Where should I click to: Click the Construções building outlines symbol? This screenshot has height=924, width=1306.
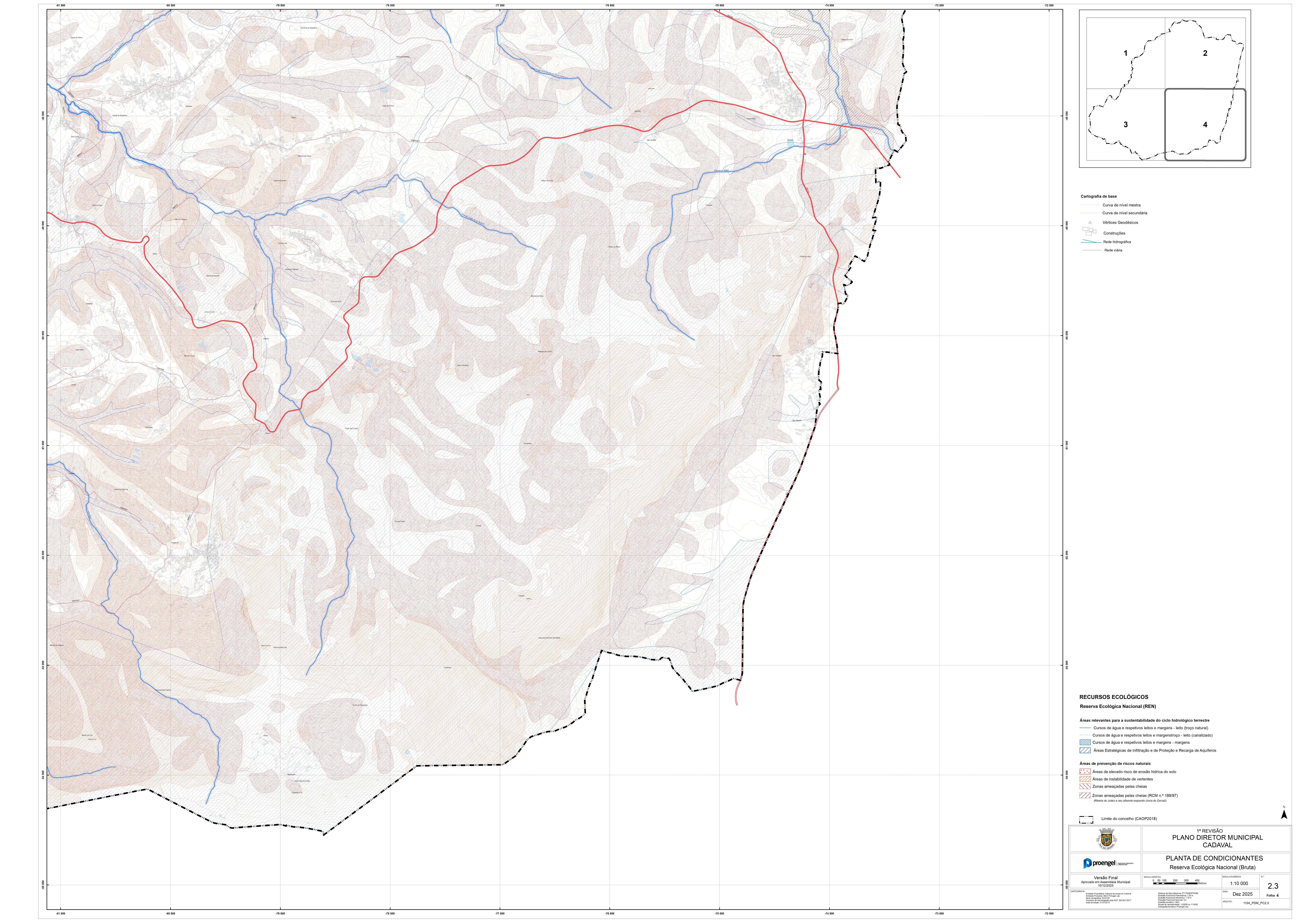1089,232
